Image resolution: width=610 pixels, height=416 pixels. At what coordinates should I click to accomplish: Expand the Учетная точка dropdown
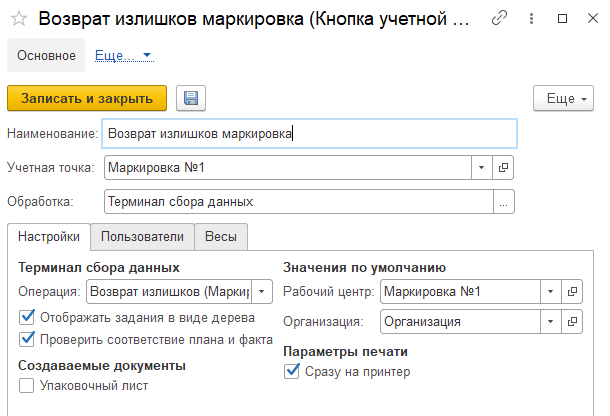[x=481, y=167]
